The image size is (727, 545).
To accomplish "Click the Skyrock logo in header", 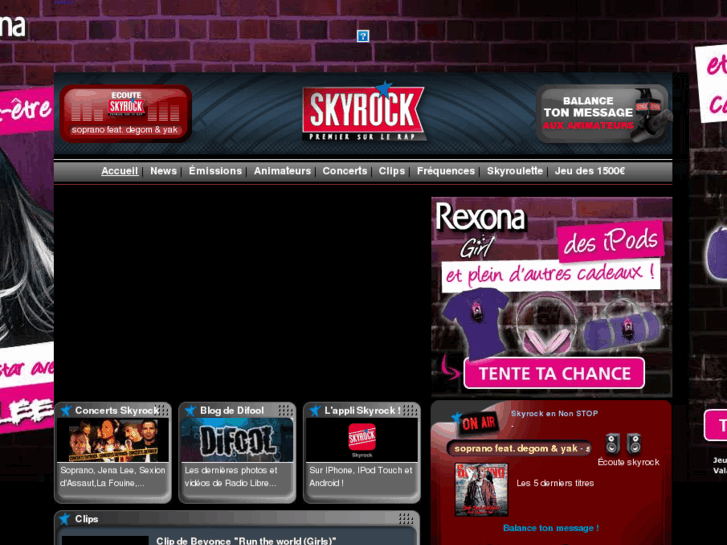I will coord(364,112).
